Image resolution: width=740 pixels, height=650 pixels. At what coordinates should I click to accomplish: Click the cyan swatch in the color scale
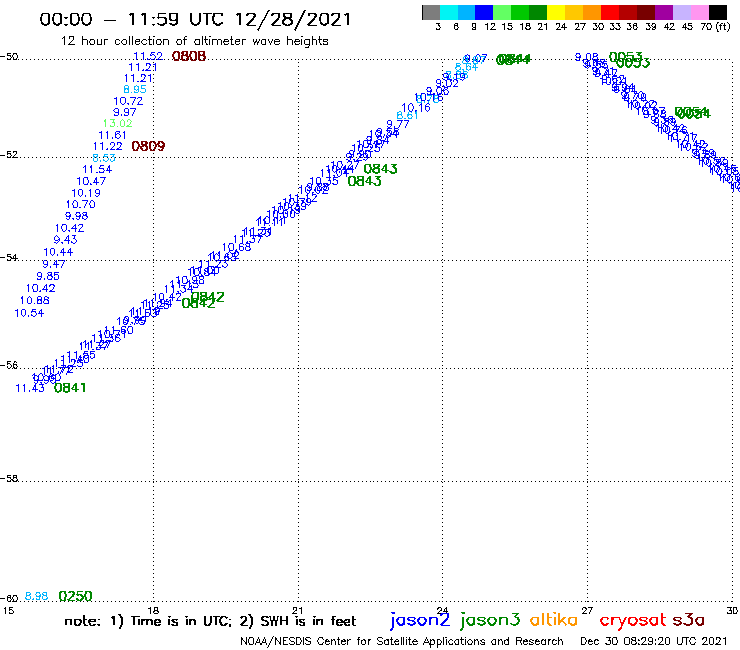tap(449, 12)
